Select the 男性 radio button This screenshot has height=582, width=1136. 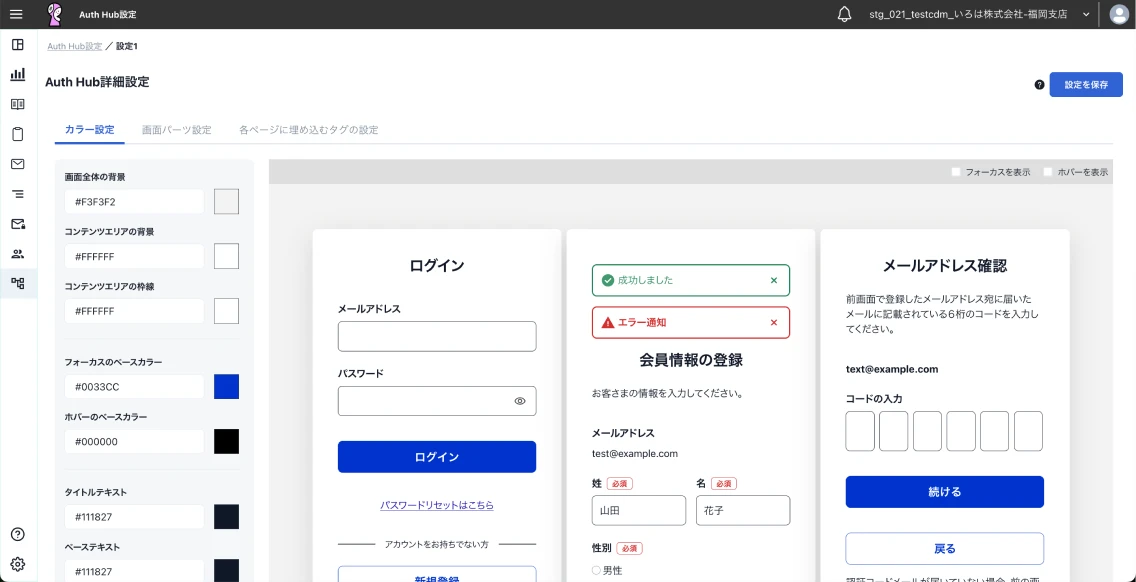click(x=596, y=570)
